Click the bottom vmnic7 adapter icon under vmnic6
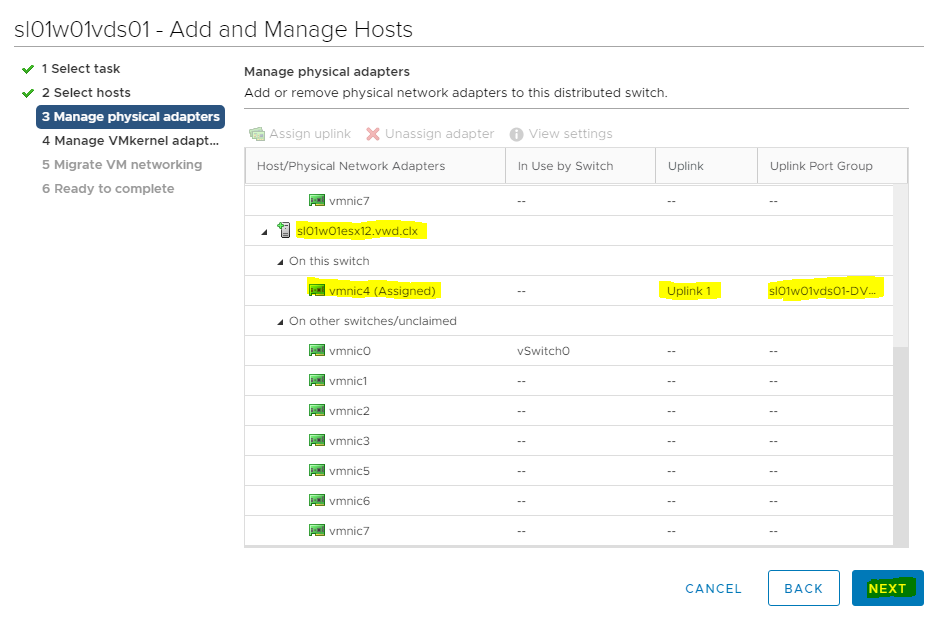938x620 pixels. [x=316, y=530]
